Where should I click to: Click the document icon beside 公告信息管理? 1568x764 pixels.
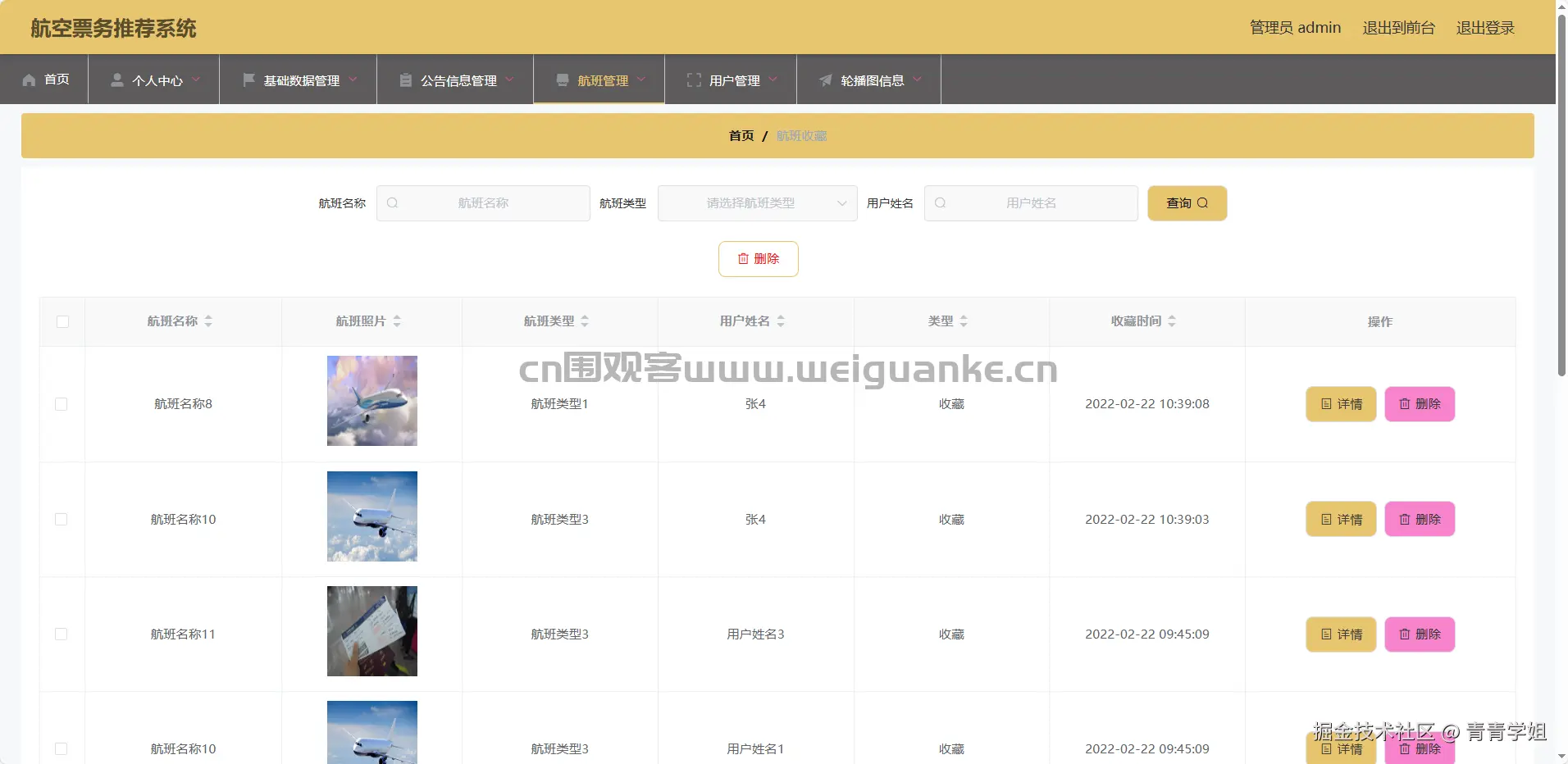[406, 80]
